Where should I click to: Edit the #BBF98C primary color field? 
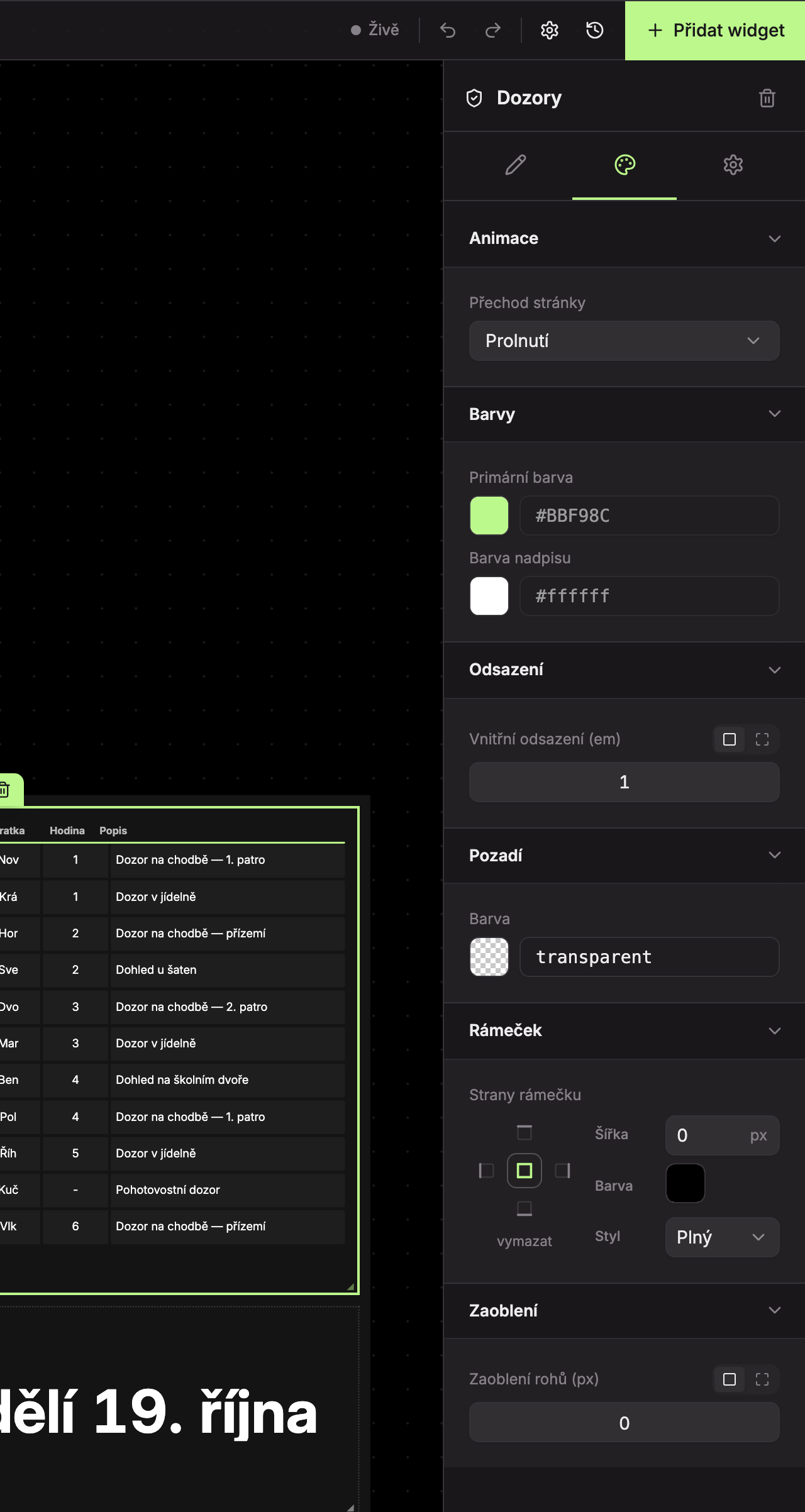(650, 516)
